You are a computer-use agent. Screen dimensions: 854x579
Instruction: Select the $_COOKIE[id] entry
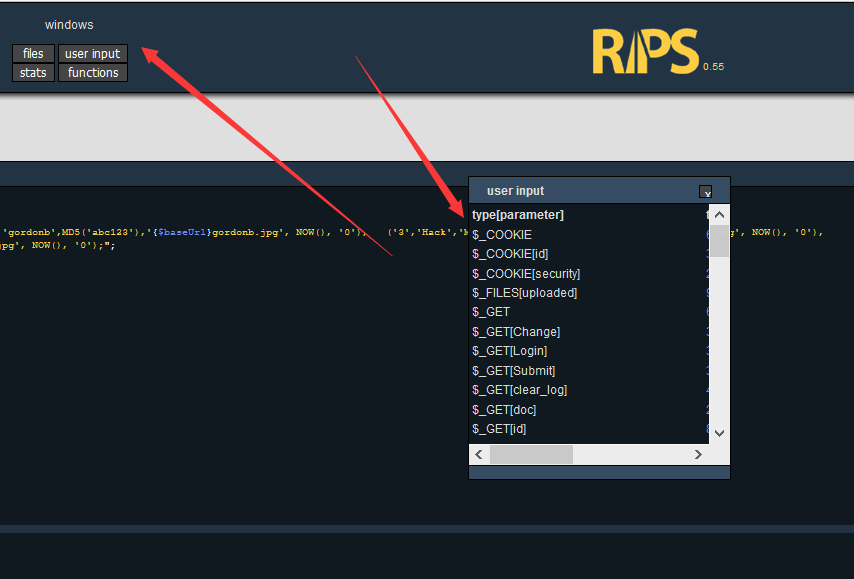[510, 254]
